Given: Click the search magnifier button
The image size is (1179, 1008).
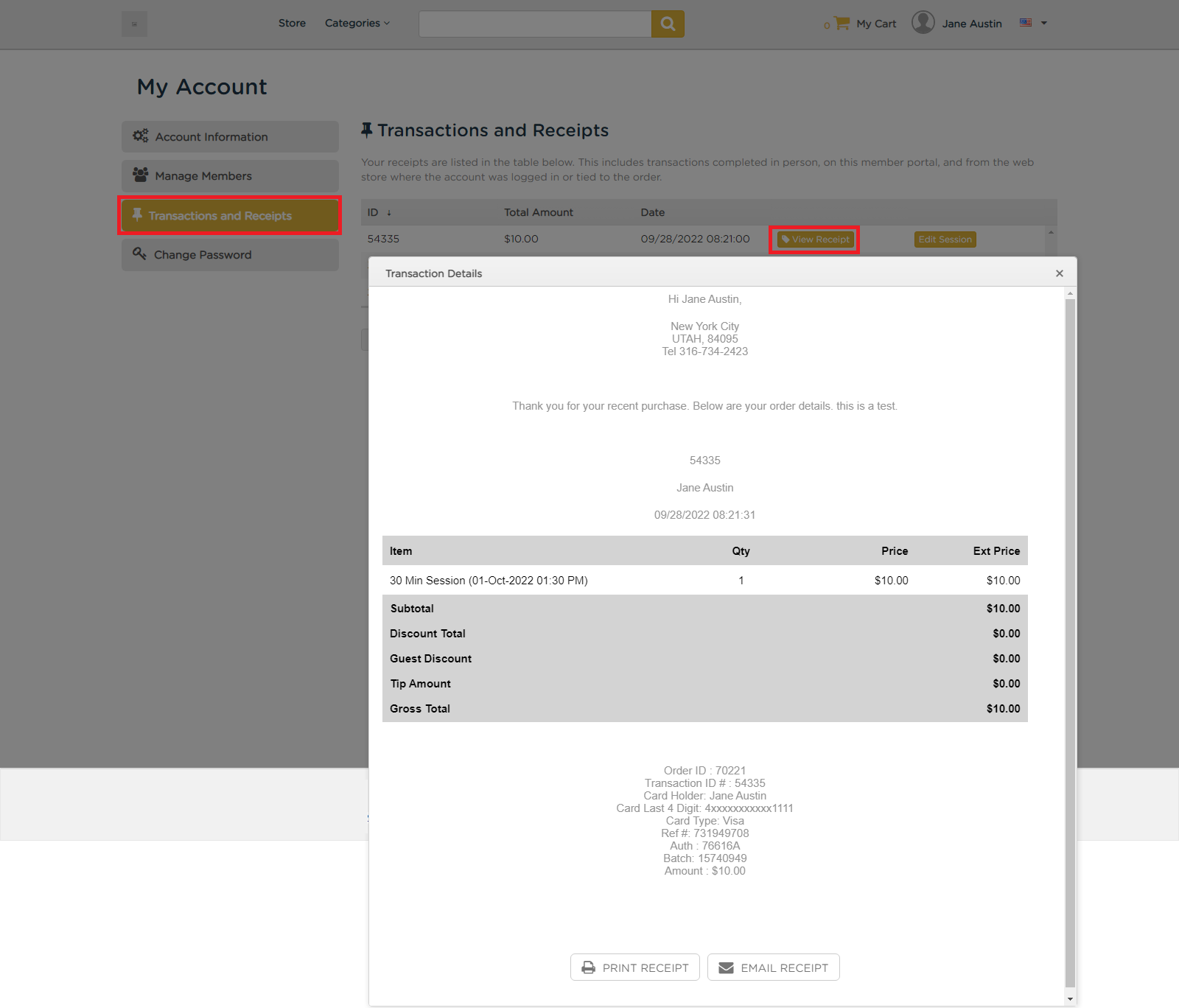Looking at the screenshot, I should tap(668, 24).
